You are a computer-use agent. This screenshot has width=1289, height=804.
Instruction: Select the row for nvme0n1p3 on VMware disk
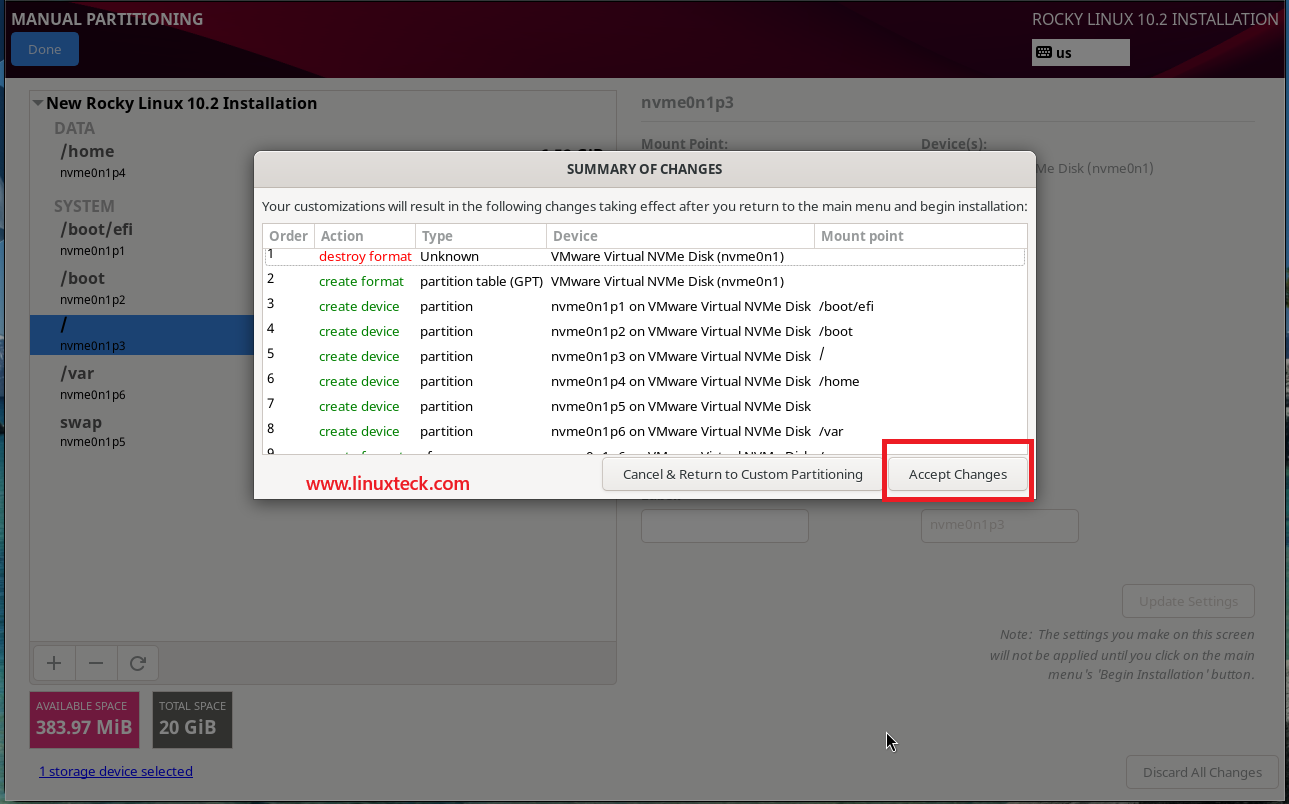(x=645, y=356)
